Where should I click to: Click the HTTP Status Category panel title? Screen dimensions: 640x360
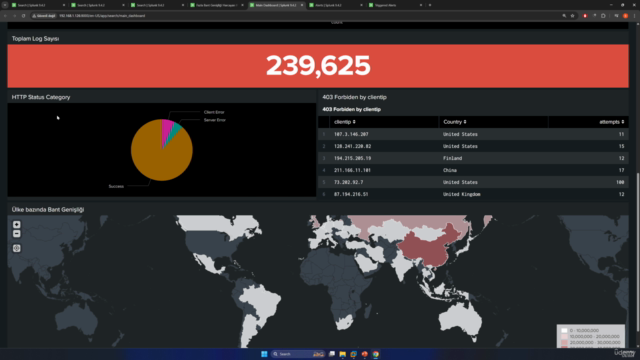tap(41, 97)
